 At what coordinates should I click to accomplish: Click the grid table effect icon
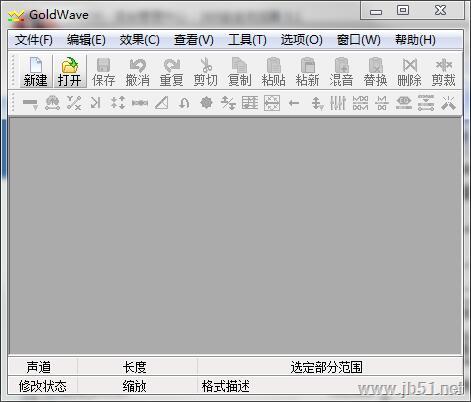point(250,103)
